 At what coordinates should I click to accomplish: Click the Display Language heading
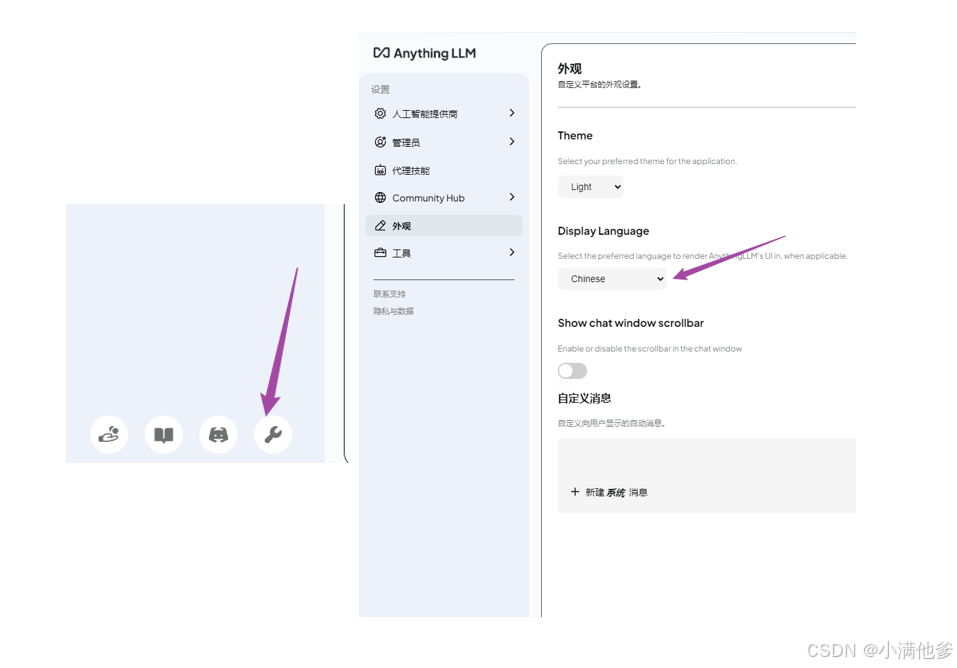603,231
